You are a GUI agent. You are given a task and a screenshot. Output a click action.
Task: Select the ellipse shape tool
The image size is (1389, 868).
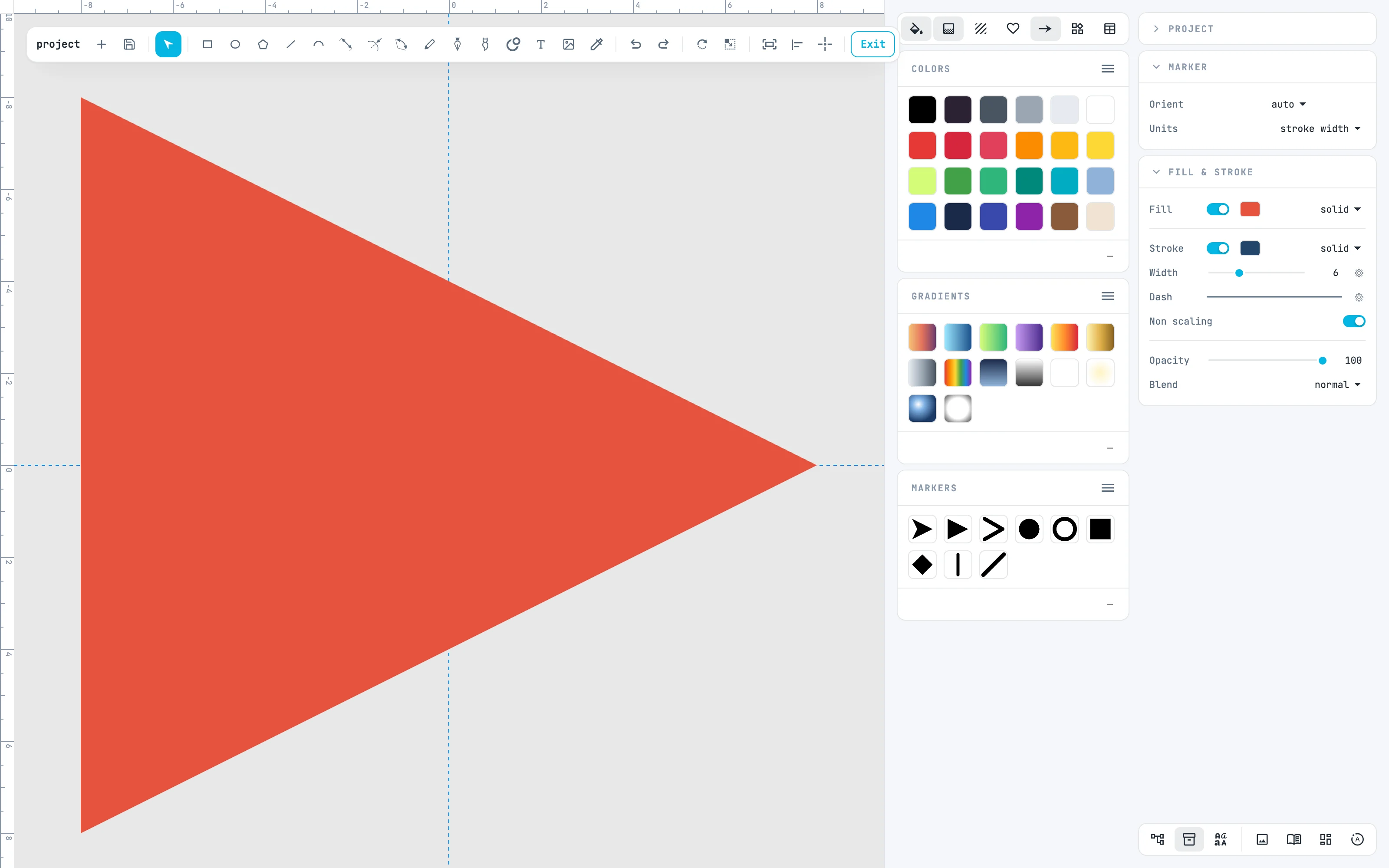[x=235, y=44]
